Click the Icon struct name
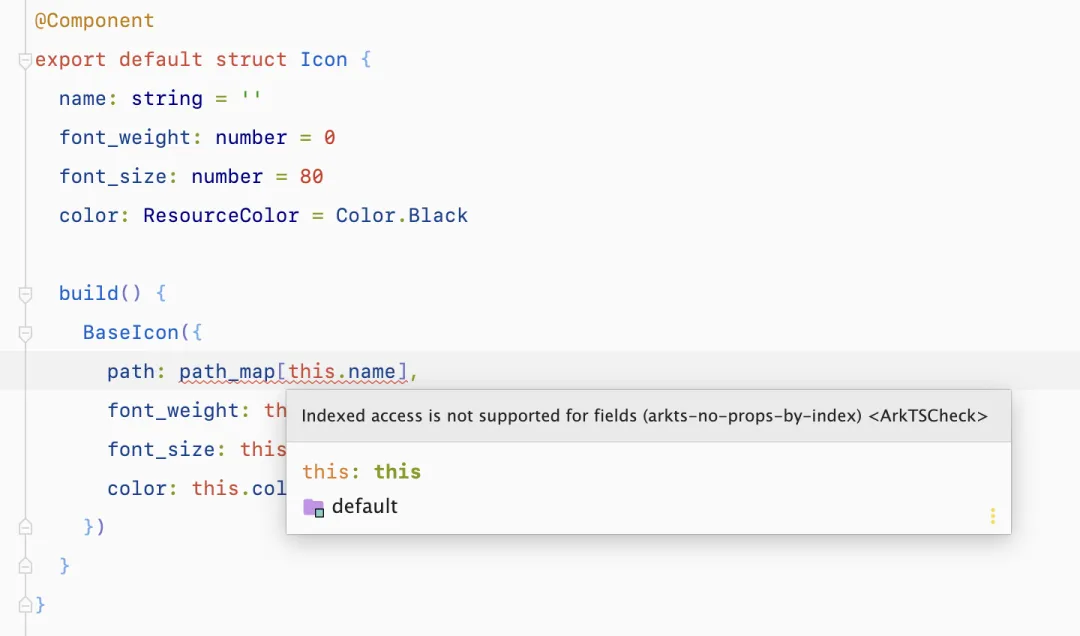The width and height of the screenshot is (1080, 636). coord(324,59)
